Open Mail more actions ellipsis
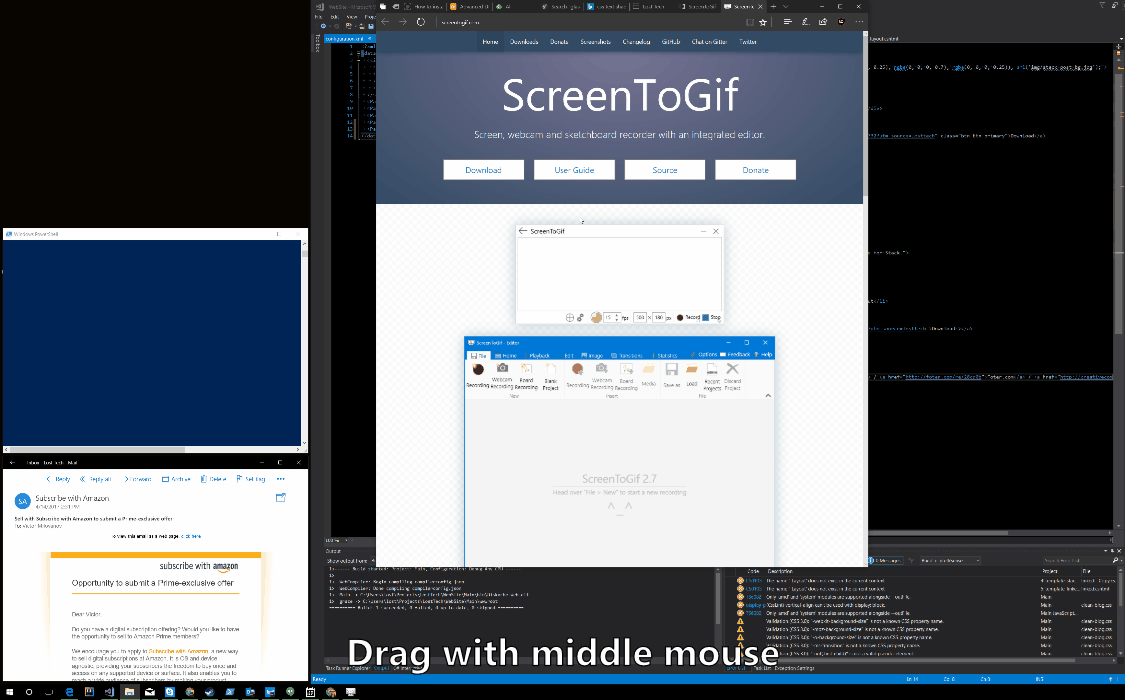This screenshot has height=700, width=1125. click(x=281, y=479)
